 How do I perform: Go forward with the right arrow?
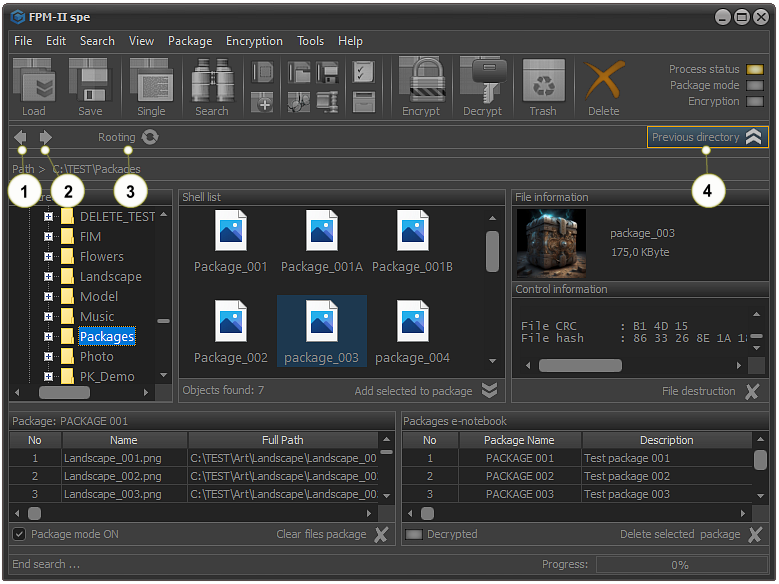[x=45, y=137]
